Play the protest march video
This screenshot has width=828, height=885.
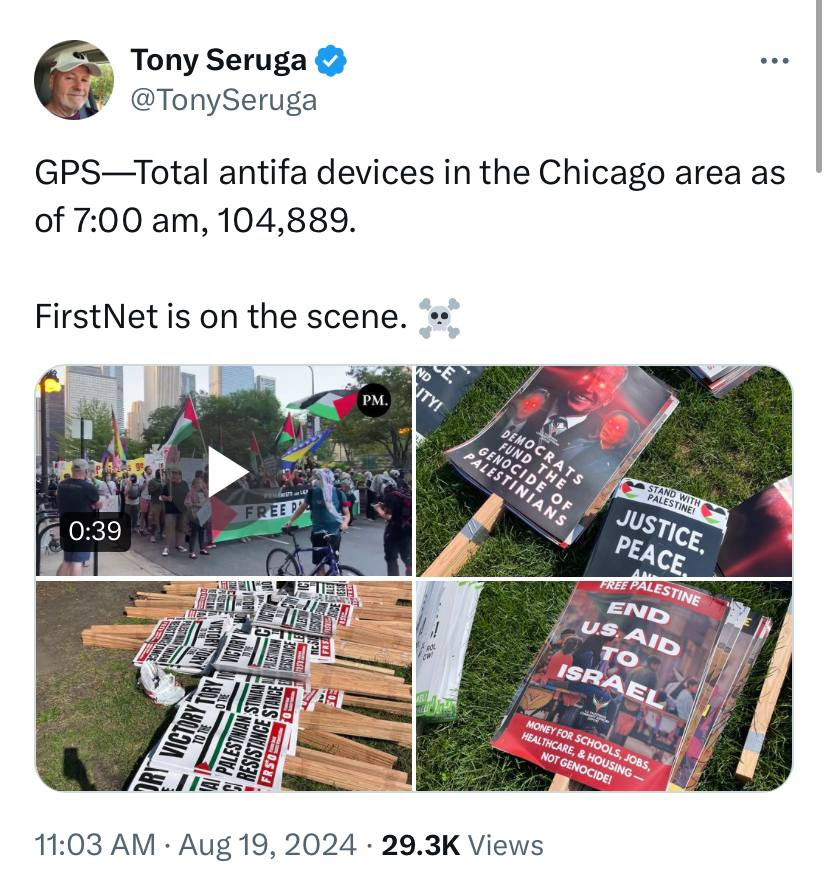(x=227, y=471)
